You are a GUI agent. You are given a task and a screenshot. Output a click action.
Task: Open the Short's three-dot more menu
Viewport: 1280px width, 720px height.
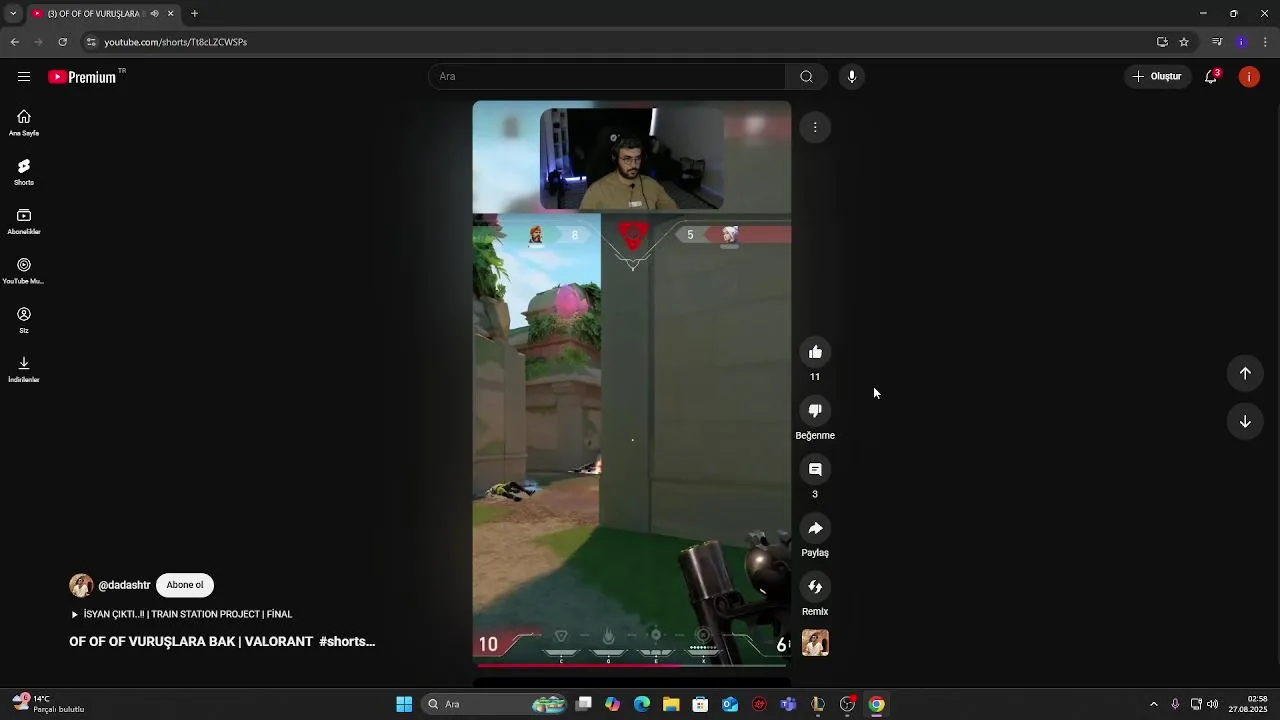815,127
